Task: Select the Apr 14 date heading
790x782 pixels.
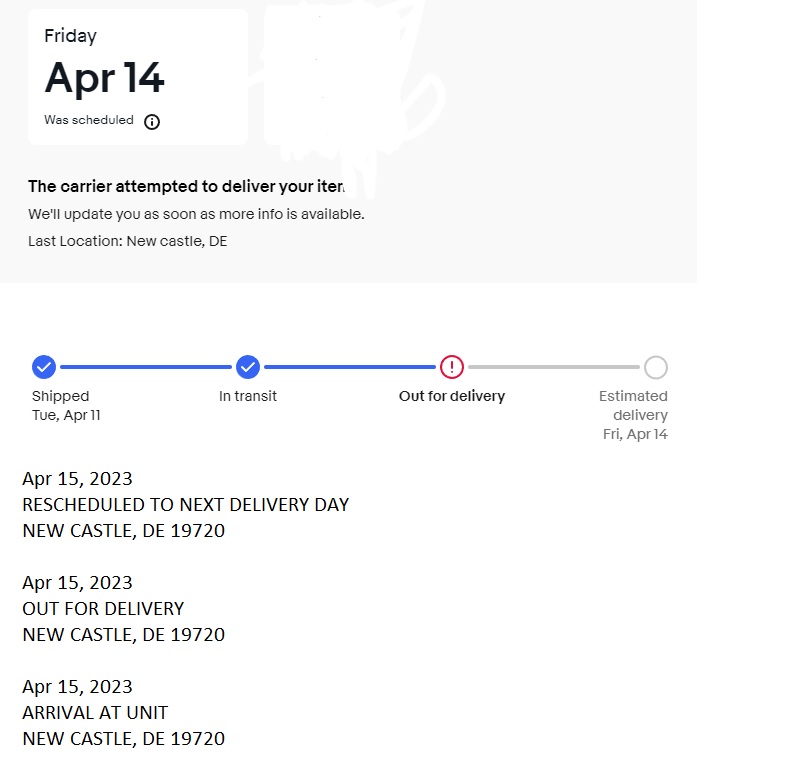Action: 104,78
